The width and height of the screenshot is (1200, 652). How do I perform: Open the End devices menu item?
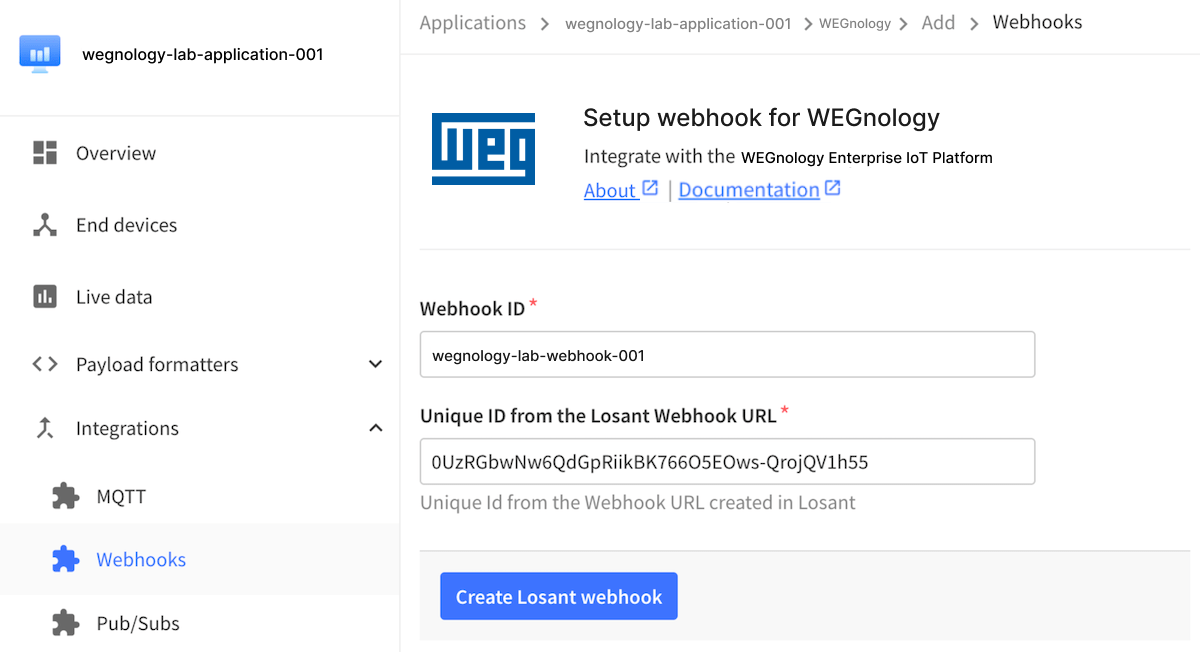point(126,225)
